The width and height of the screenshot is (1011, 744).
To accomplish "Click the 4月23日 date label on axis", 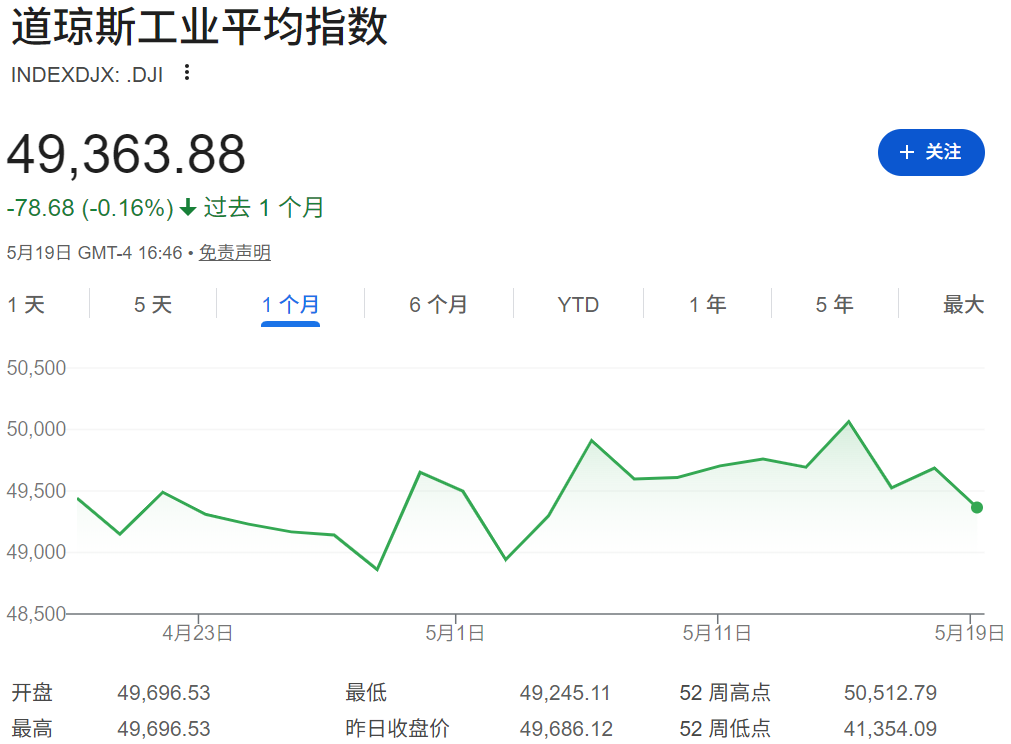I will (197, 633).
